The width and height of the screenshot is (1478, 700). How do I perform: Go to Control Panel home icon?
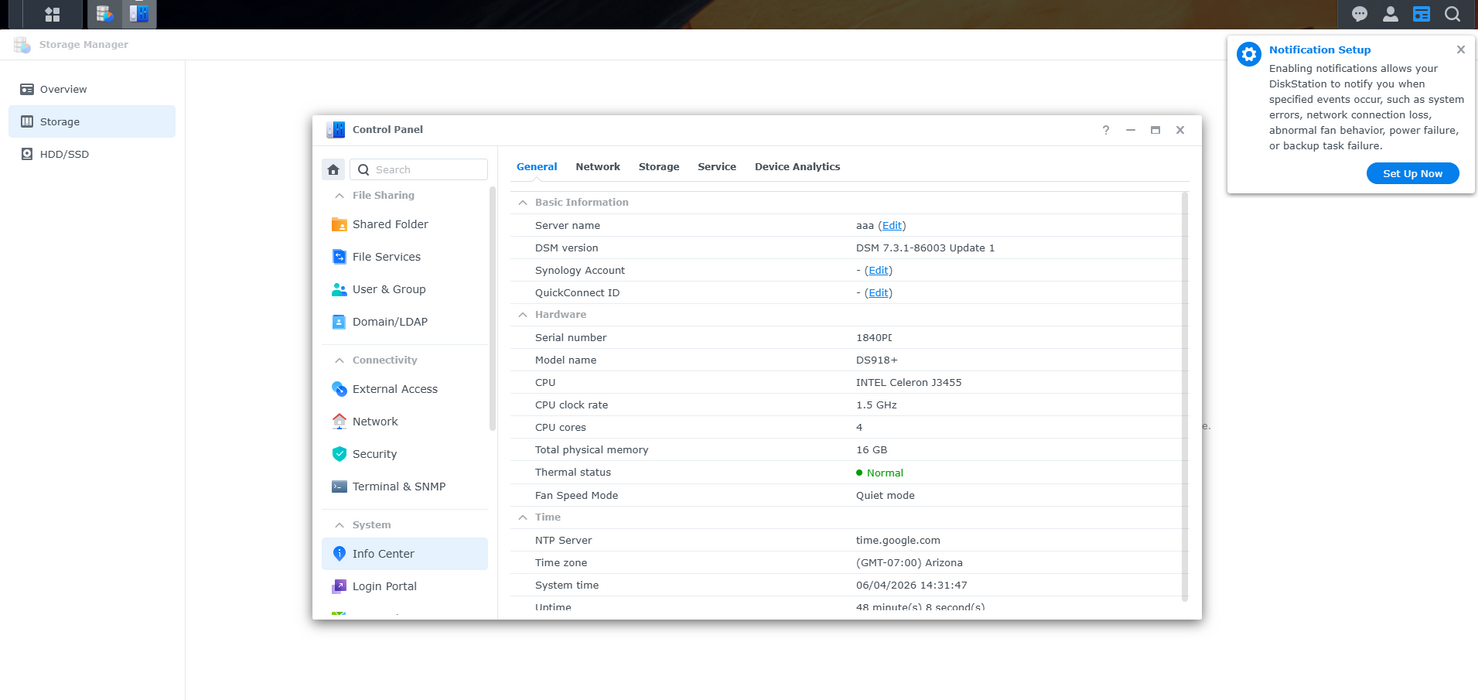(333, 169)
